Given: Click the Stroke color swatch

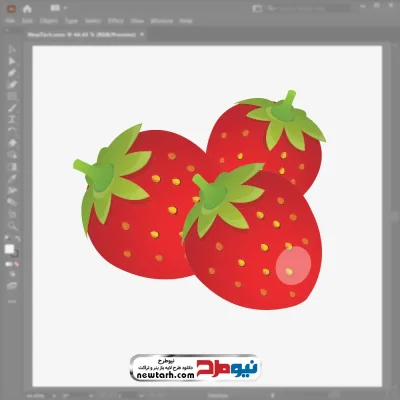Looking at the screenshot, I should [x=15, y=254].
